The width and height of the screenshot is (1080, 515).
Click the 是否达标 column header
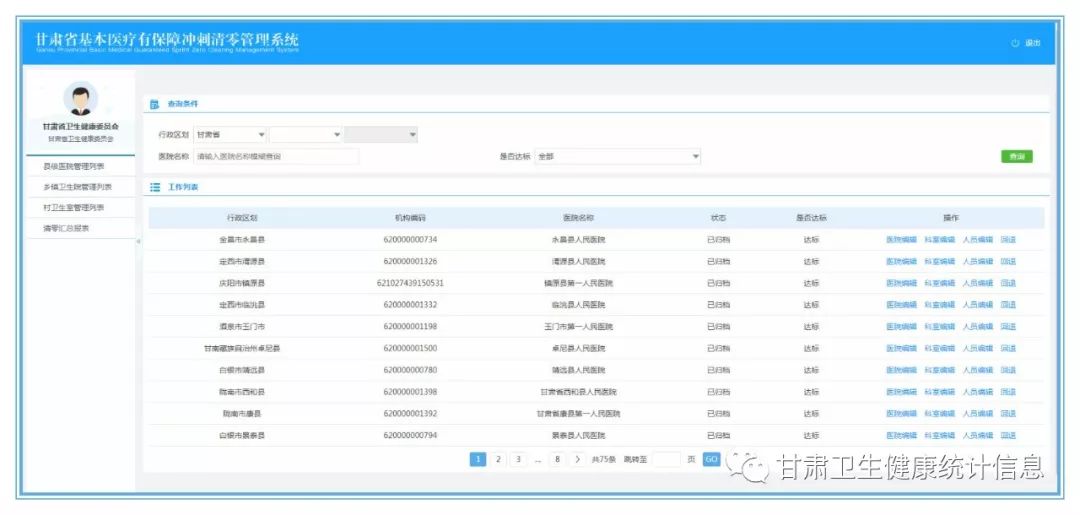click(811, 218)
